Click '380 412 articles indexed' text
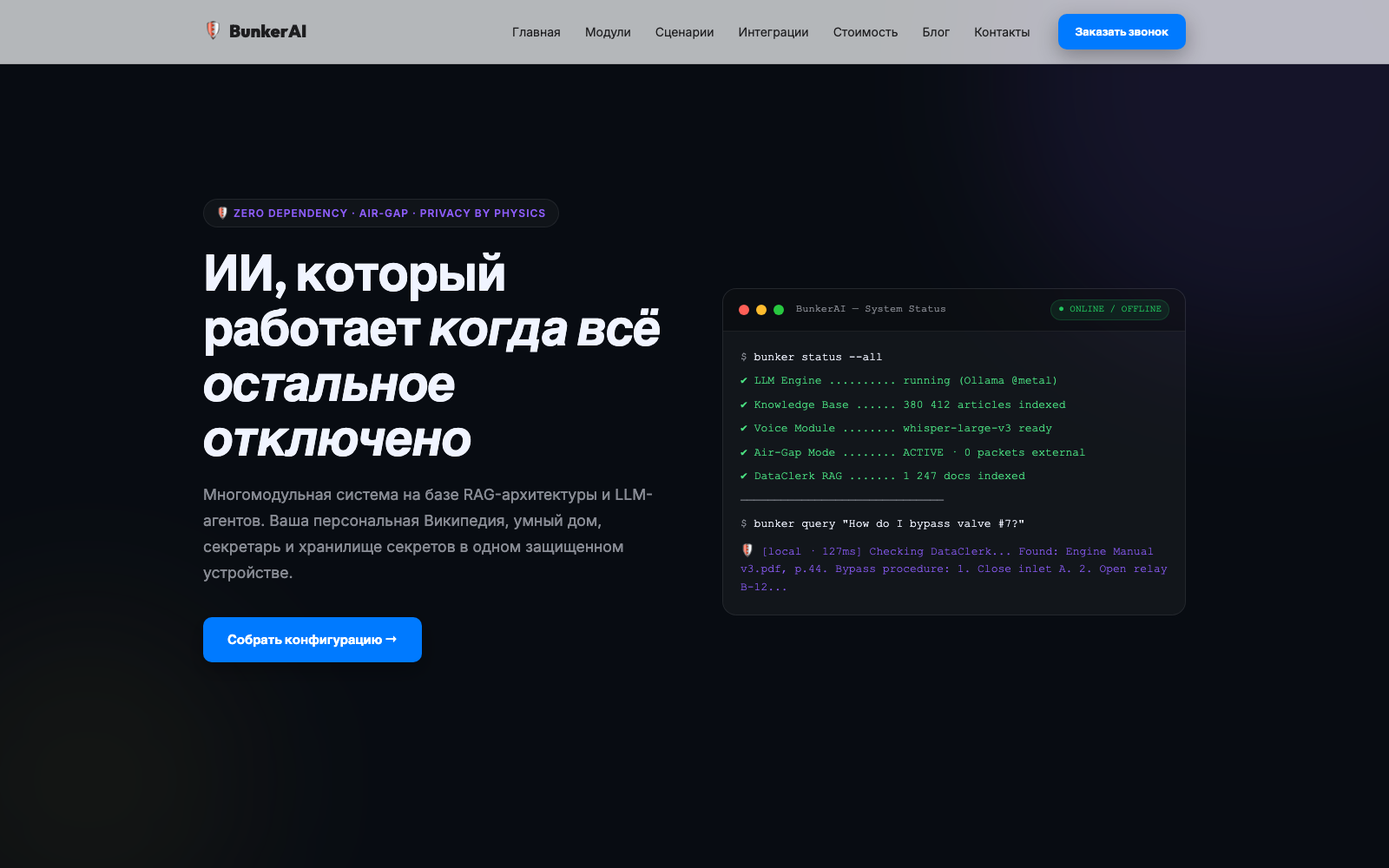 click(984, 405)
